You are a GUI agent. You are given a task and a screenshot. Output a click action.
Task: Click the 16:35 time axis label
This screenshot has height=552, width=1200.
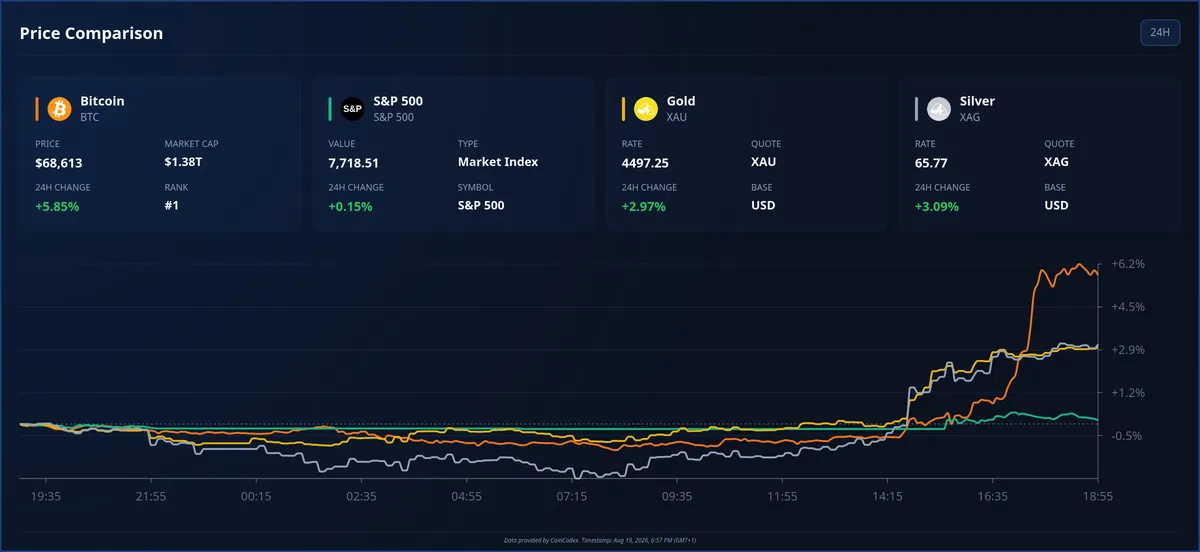coord(993,496)
